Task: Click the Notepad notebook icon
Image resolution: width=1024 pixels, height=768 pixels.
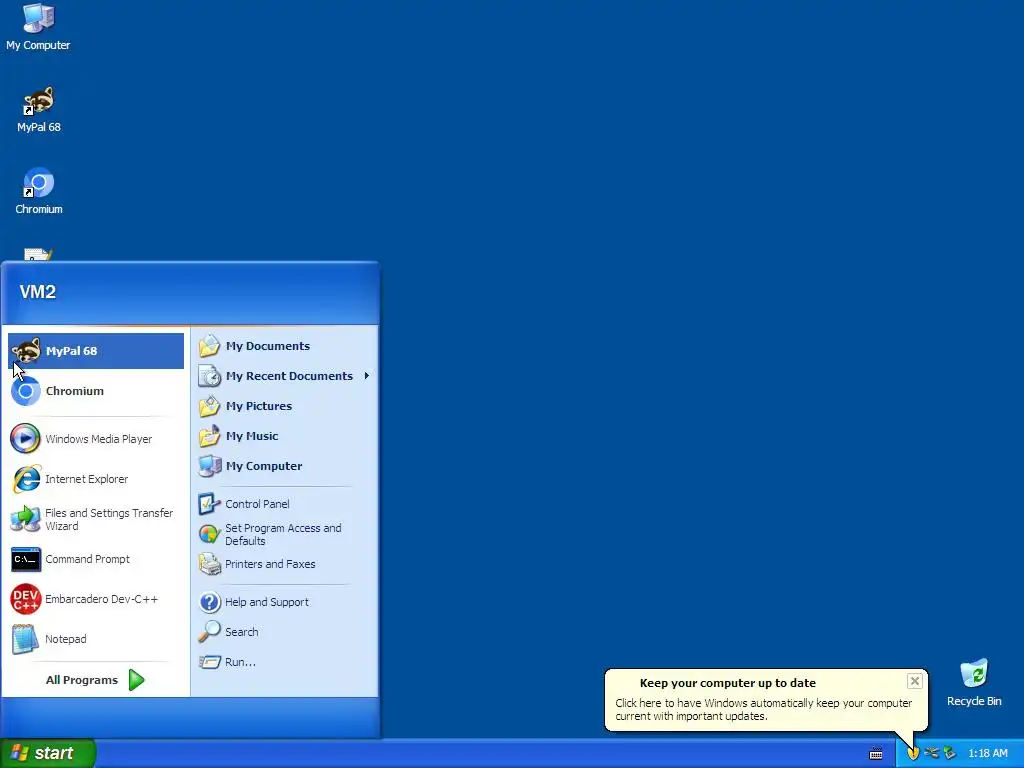Action: (x=25, y=639)
